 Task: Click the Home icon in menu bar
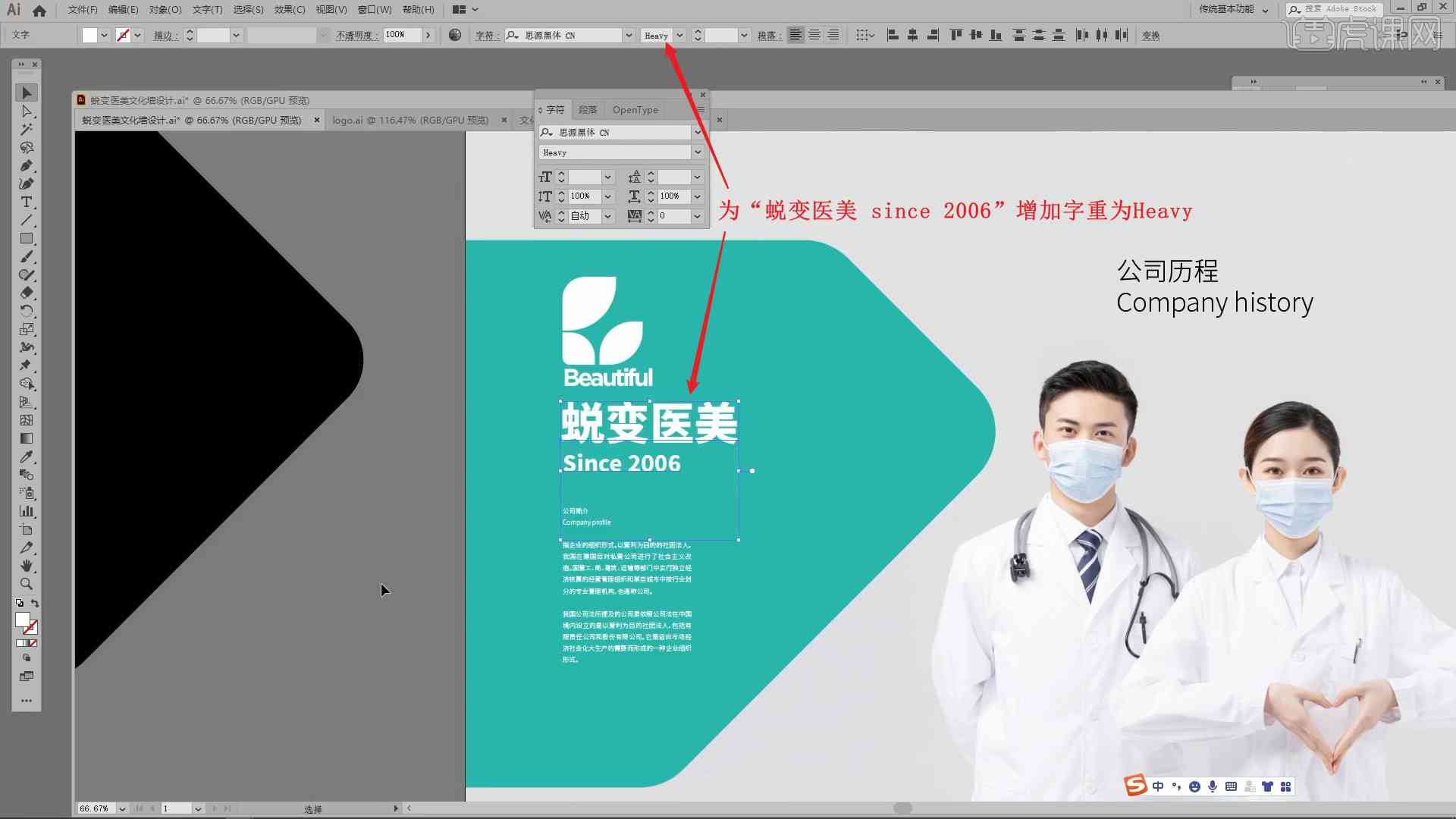(x=39, y=10)
